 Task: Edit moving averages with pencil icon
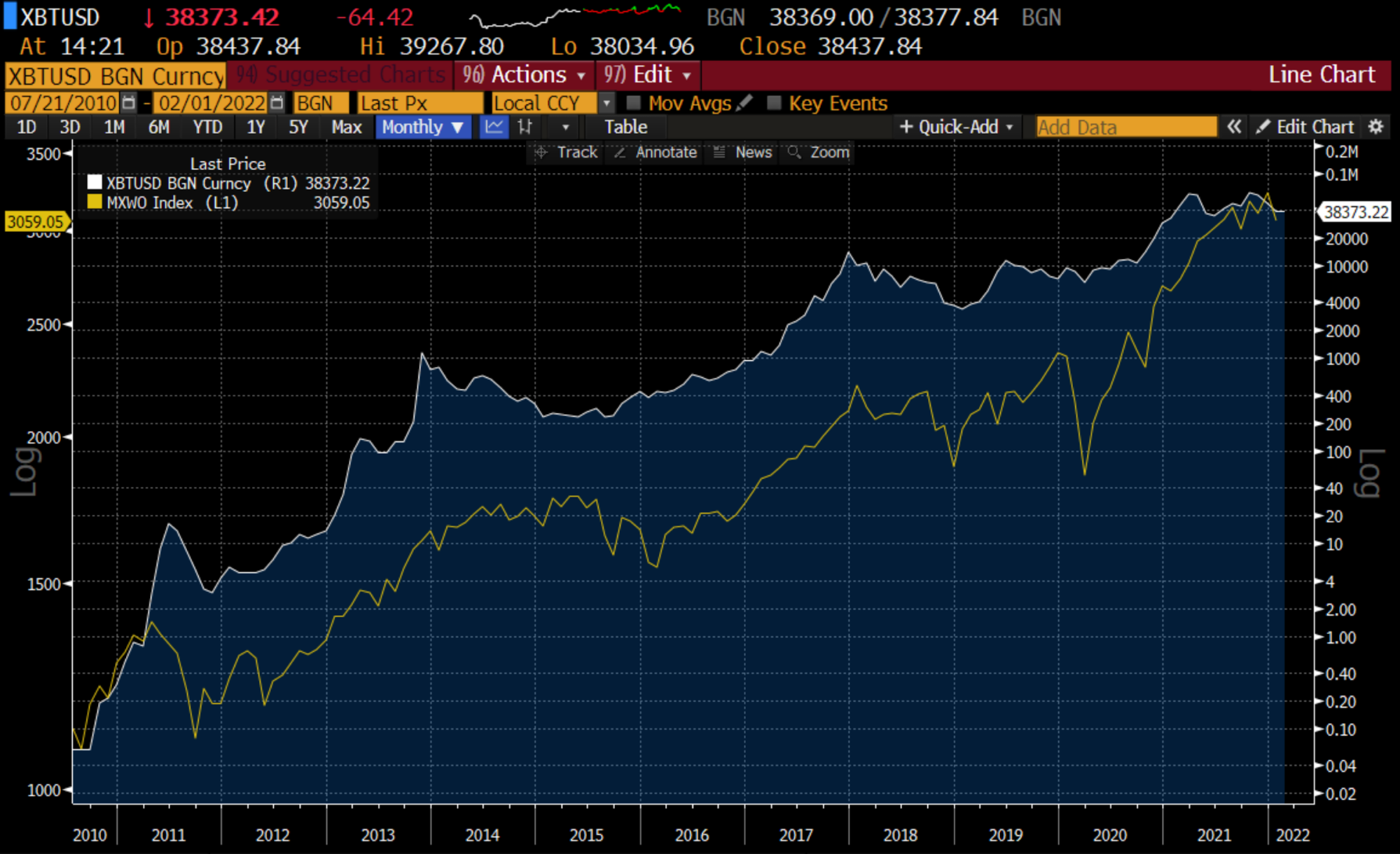coord(745,103)
